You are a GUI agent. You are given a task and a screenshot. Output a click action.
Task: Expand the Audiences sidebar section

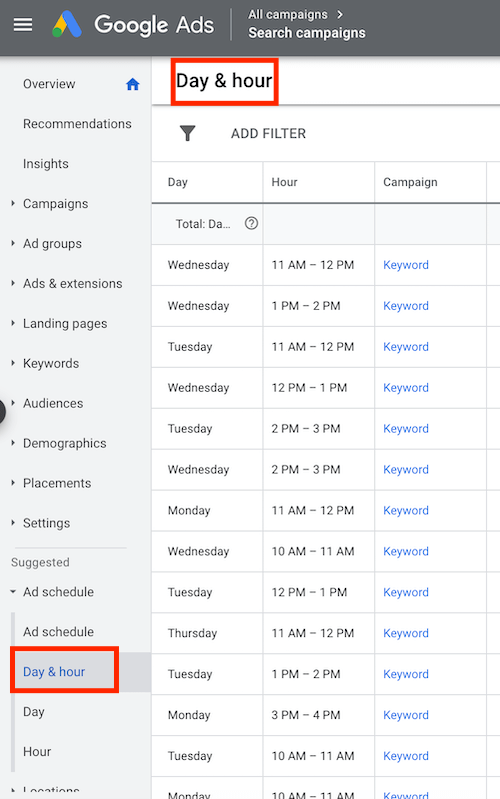[x=13, y=403]
